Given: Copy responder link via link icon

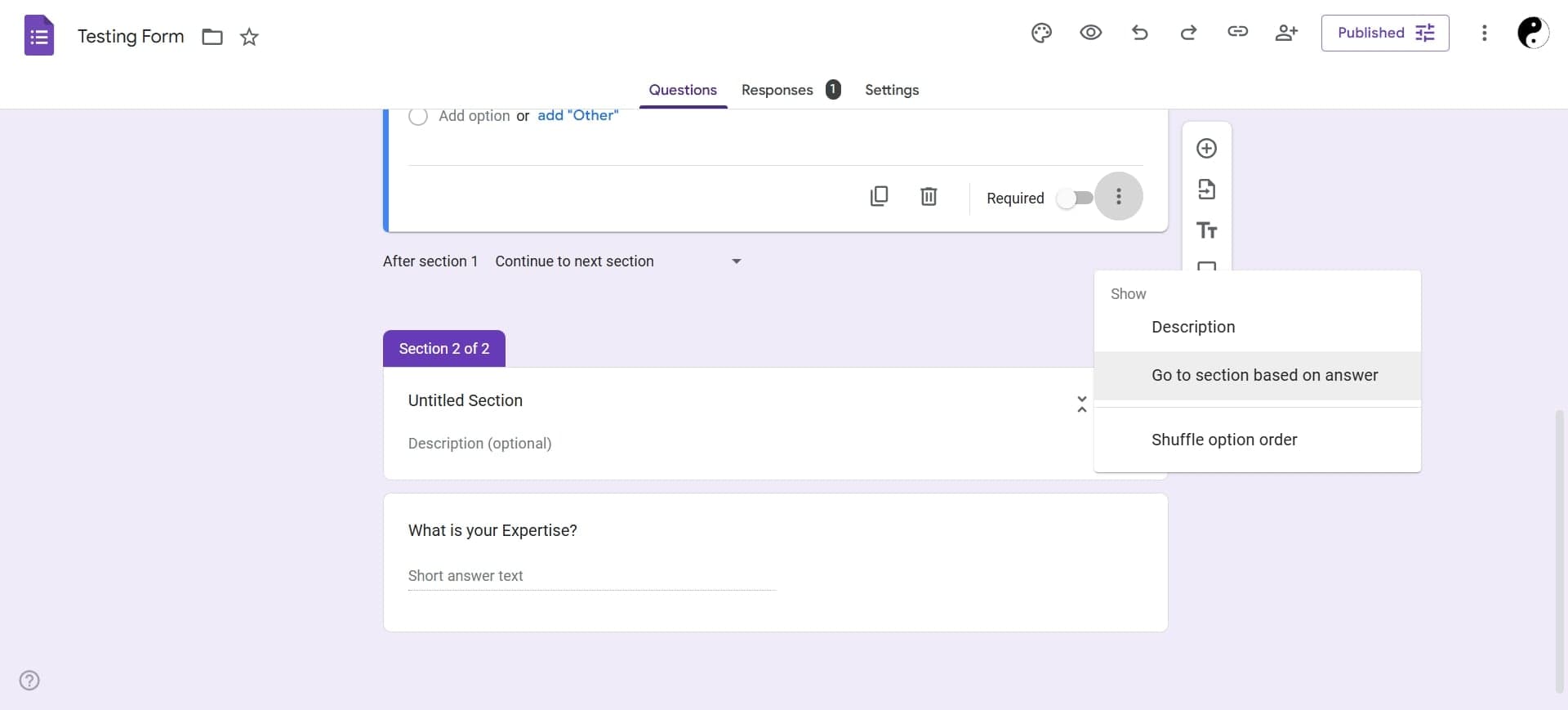Looking at the screenshot, I should (1237, 32).
